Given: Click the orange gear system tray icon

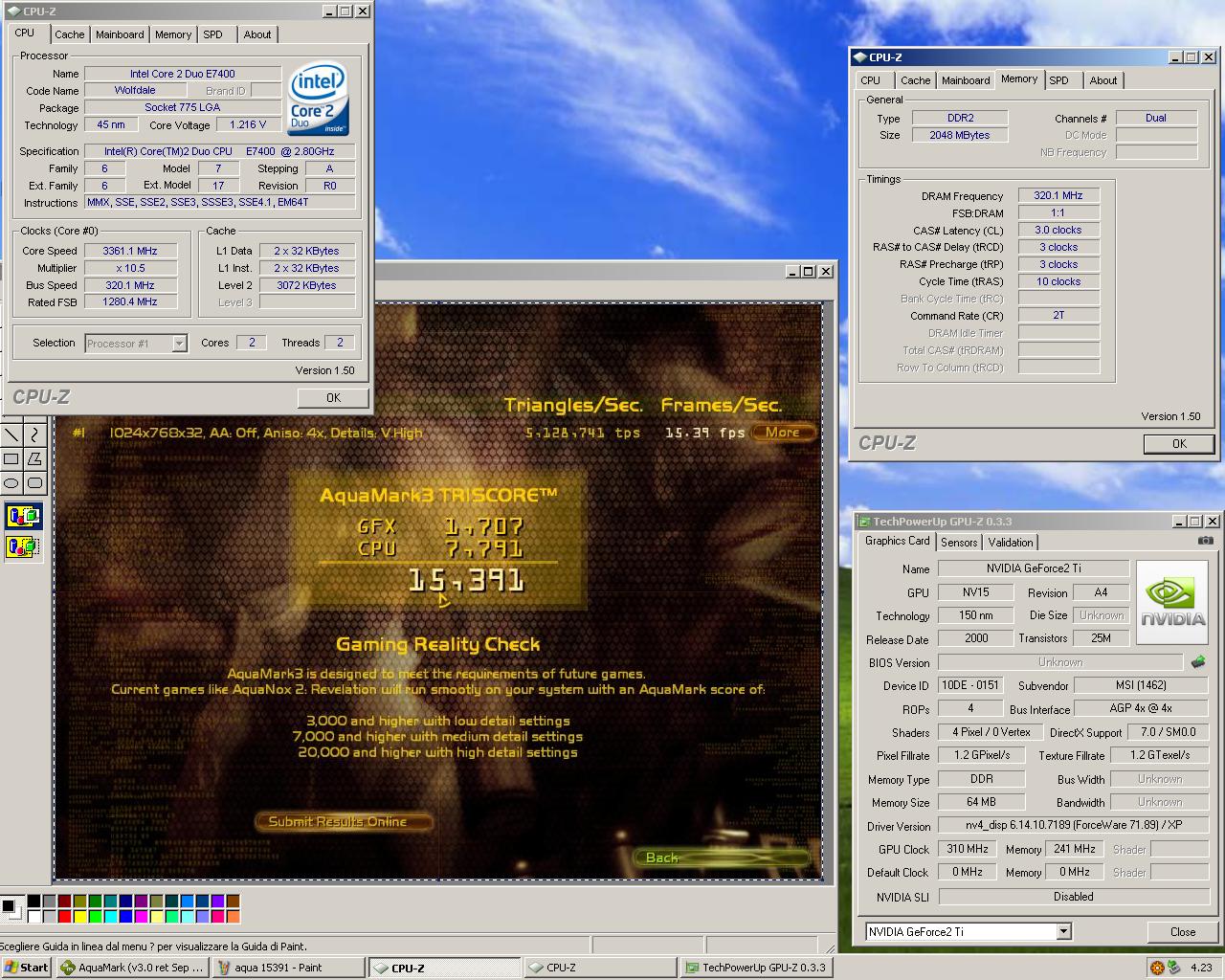Looking at the screenshot, I should coord(1156,968).
